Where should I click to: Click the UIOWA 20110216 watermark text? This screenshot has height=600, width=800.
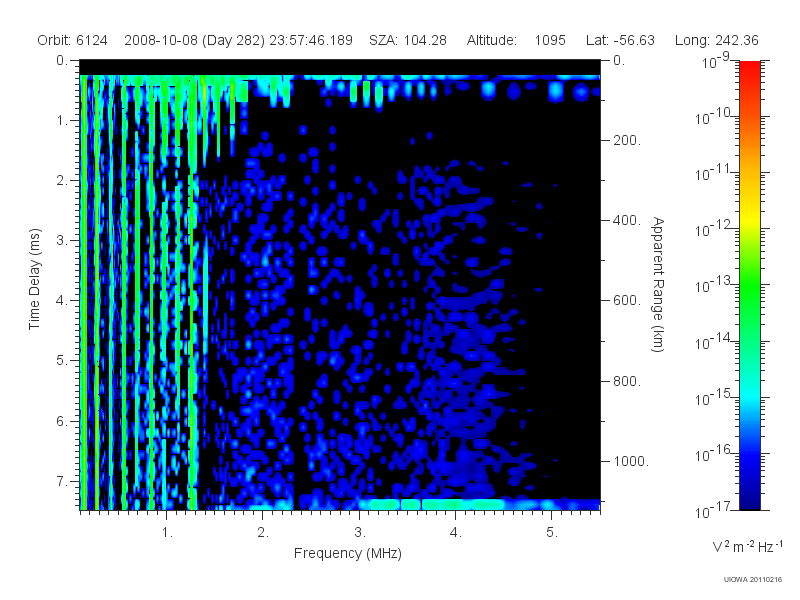coord(753,580)
